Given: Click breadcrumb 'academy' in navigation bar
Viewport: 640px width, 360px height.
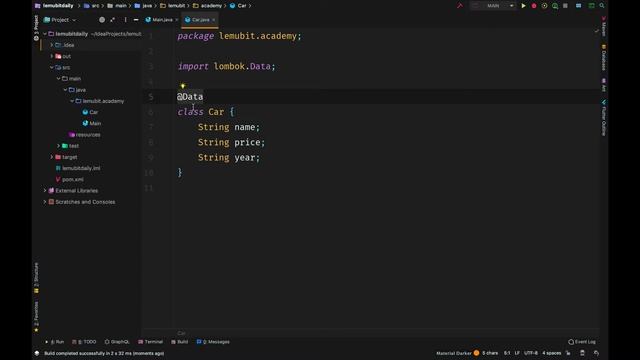Looking at the screenshot, I should tap(208, 6).
